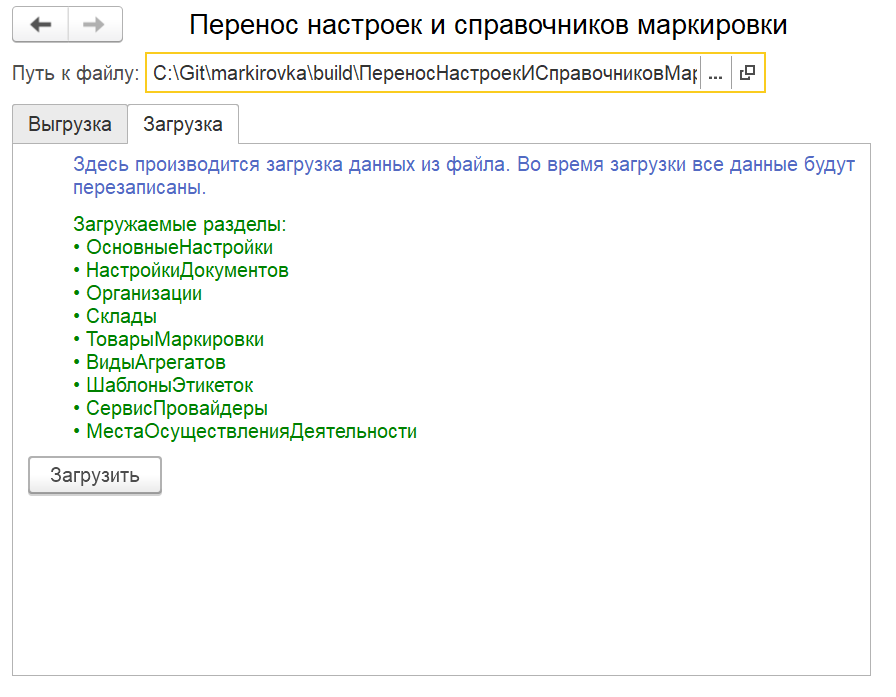Switch to the Выгрузка tab
This screenshot has width=896, height=697.
click(70, 124)
